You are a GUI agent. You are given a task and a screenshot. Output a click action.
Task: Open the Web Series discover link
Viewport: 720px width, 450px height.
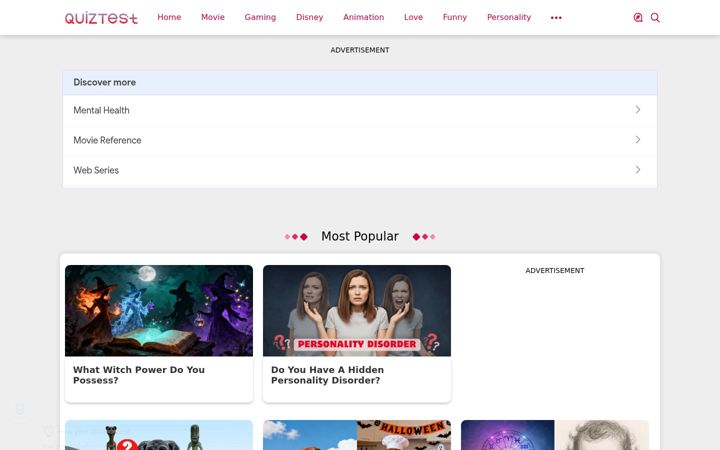point(360,170)
